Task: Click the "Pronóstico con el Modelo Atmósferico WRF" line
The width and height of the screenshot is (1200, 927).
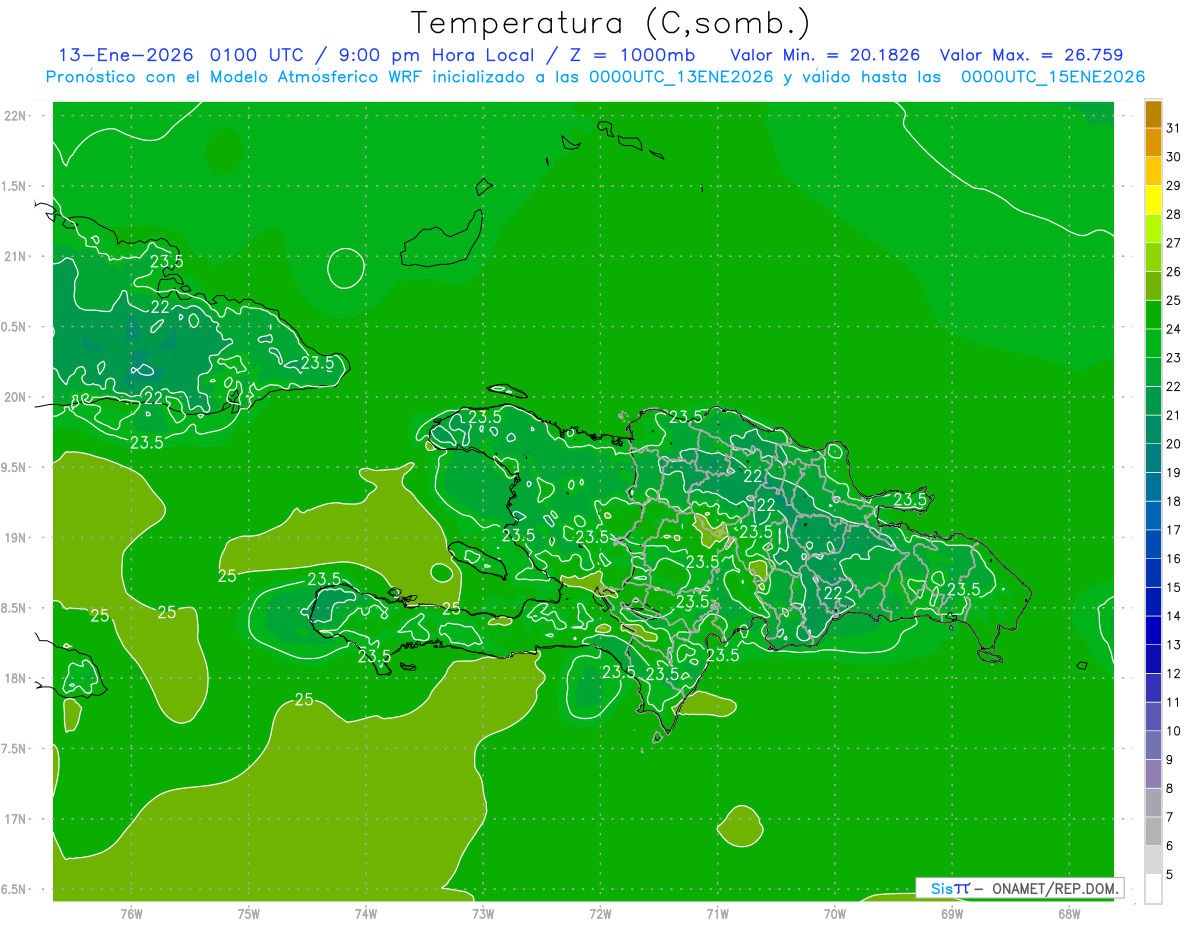Action: click(x=235, y=77)
